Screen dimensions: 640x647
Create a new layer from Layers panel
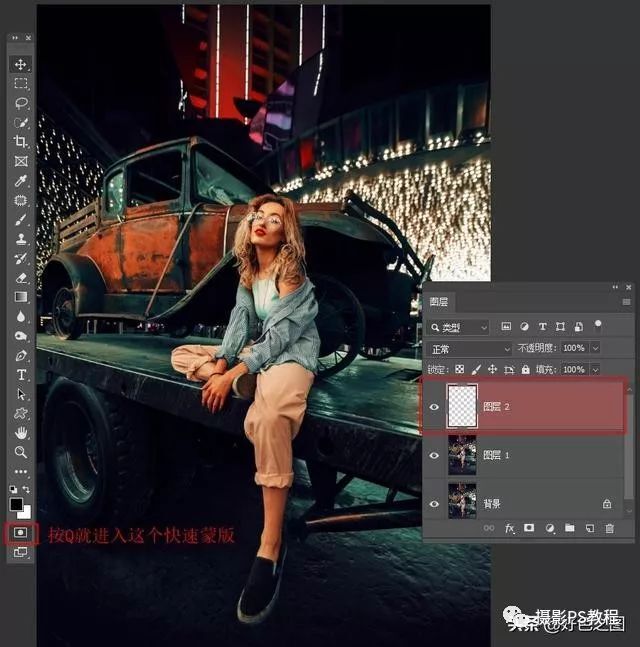click(590, 527)
